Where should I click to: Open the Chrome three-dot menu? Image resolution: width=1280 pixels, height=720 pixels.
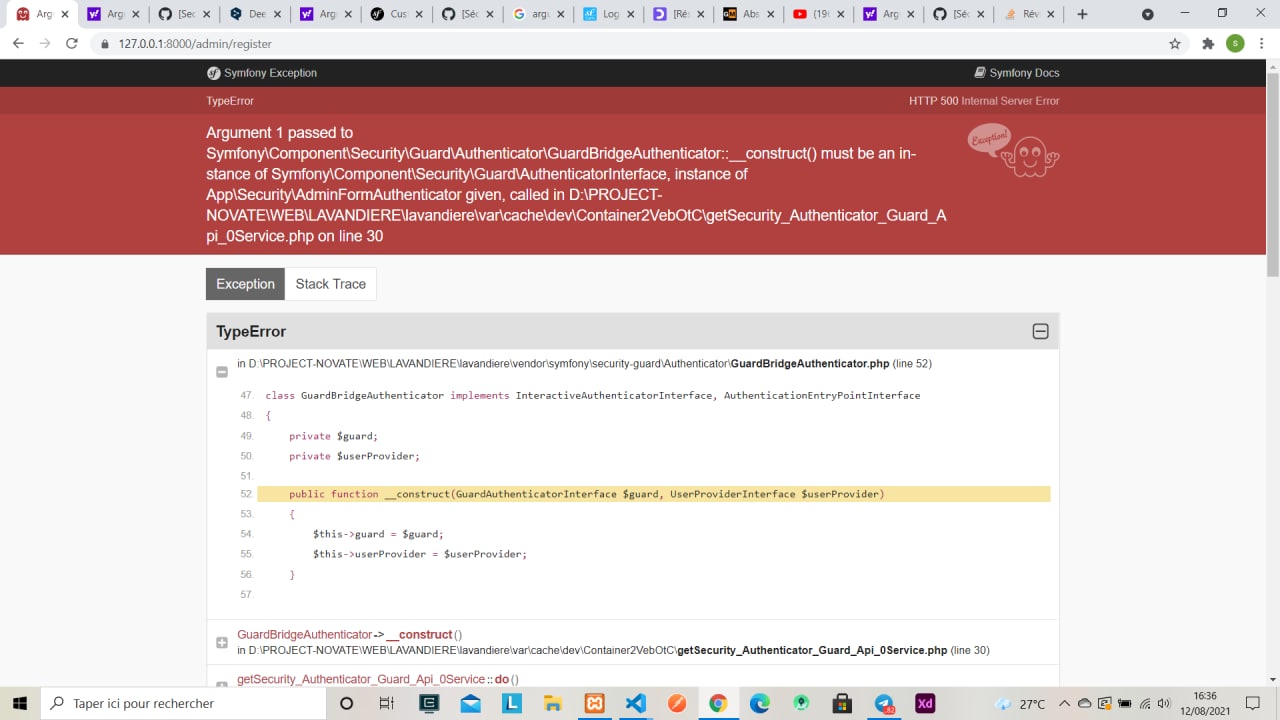pos(1262,44)
